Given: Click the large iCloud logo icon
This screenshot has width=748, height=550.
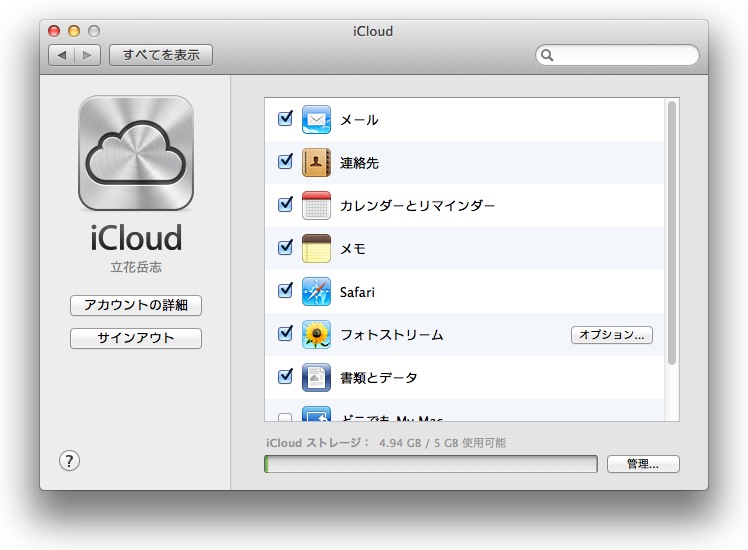Looking at the screenshot, I should click(x=135, y=153).
